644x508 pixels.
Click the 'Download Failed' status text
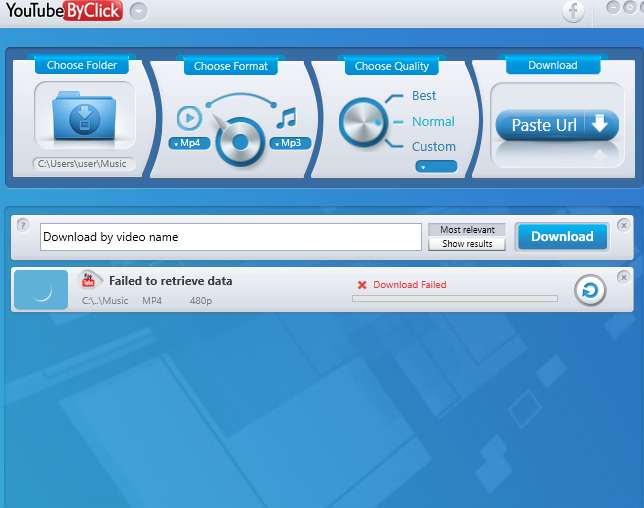click(409, 285)
